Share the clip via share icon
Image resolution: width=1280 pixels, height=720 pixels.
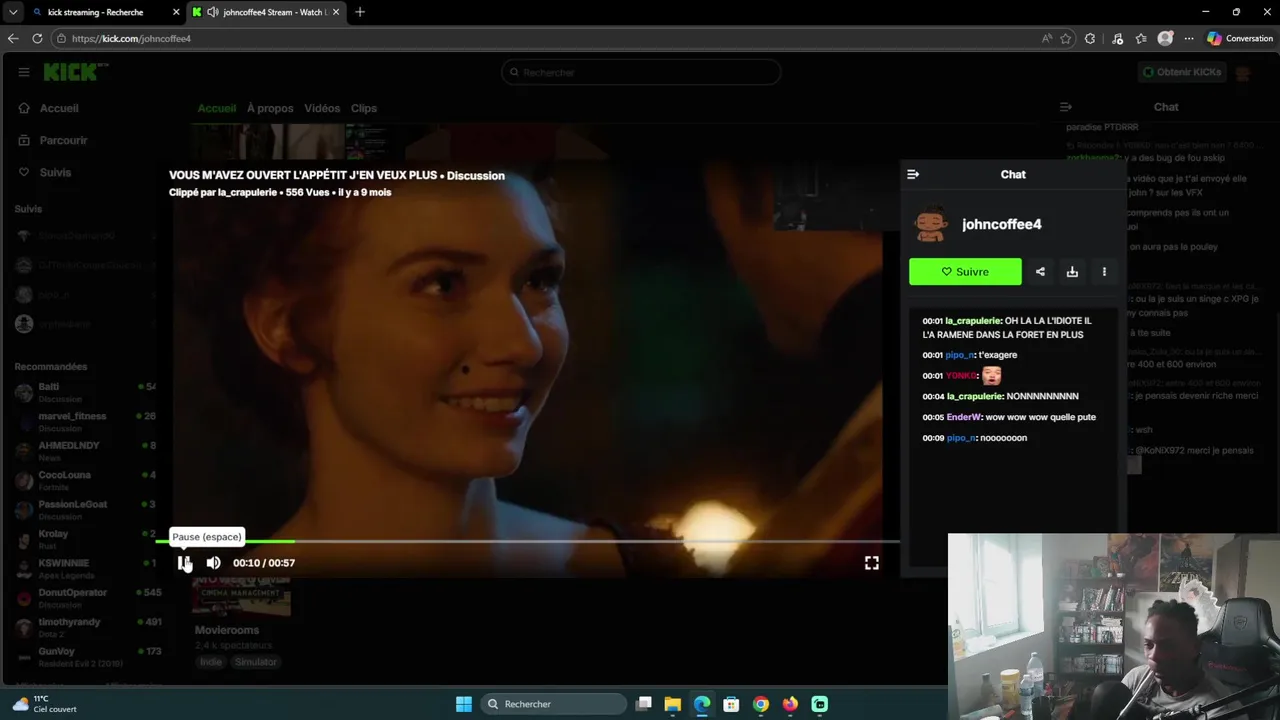(1040, 271)
